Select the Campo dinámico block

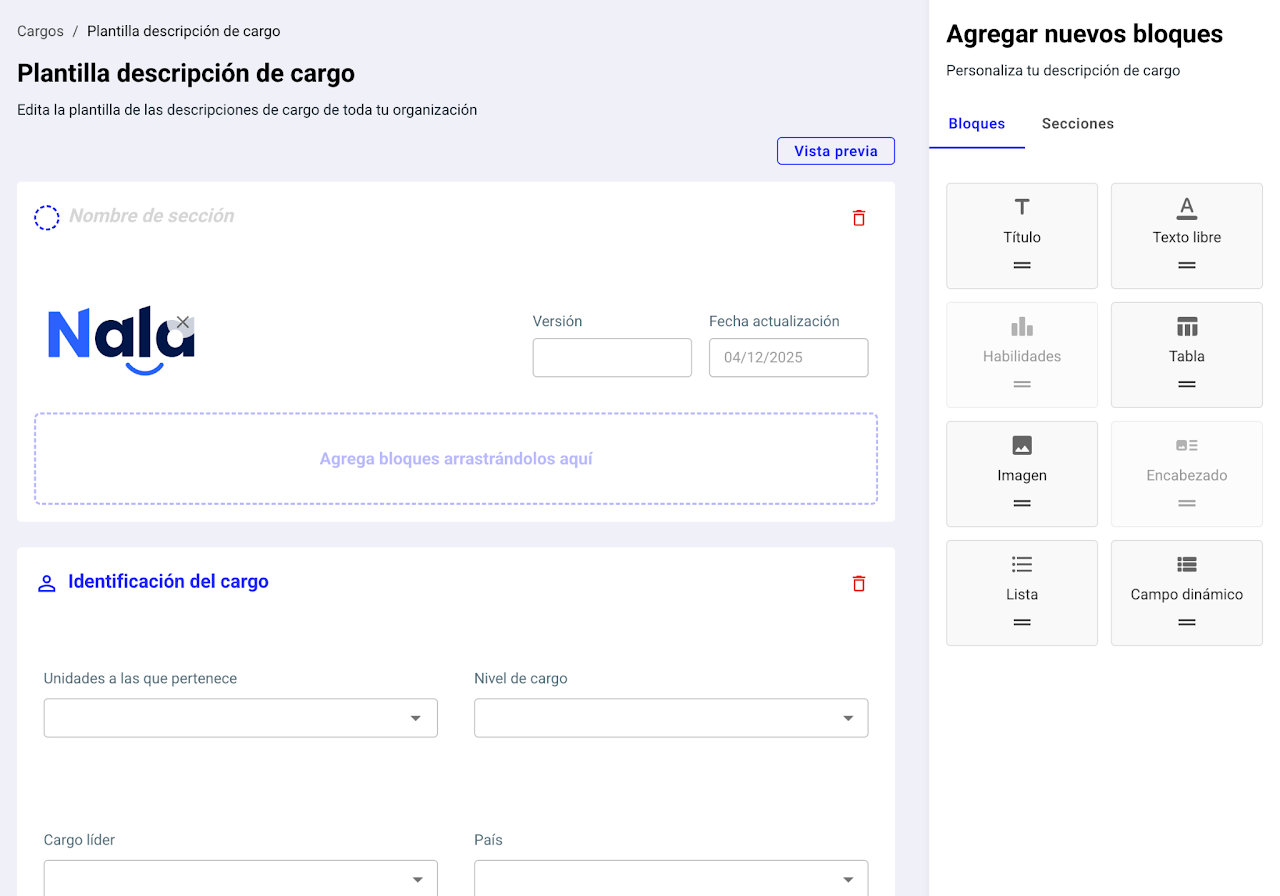1186,593
